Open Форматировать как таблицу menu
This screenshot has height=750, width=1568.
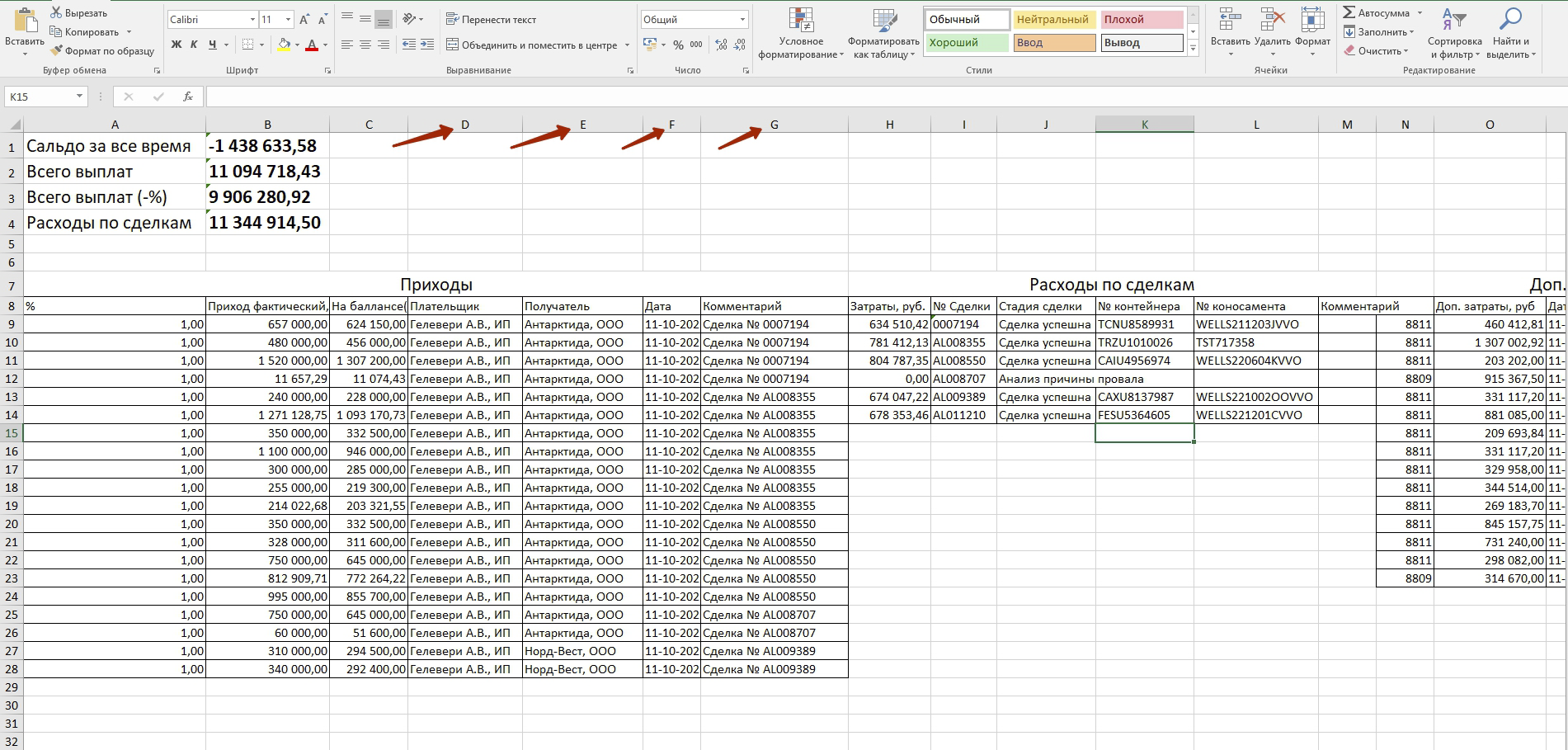click(x=883, y=34)
